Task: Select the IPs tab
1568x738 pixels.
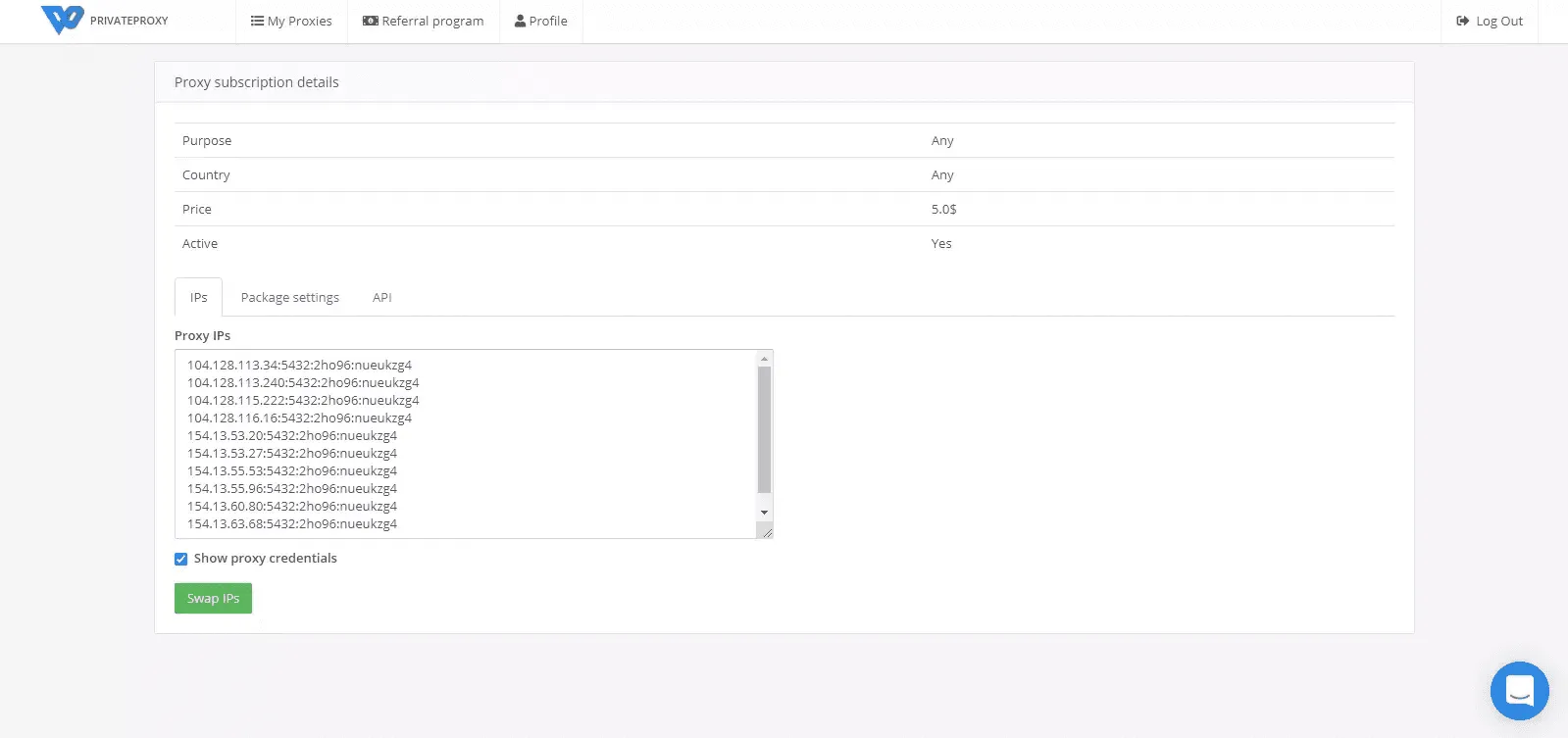Action: coord(198,297)
